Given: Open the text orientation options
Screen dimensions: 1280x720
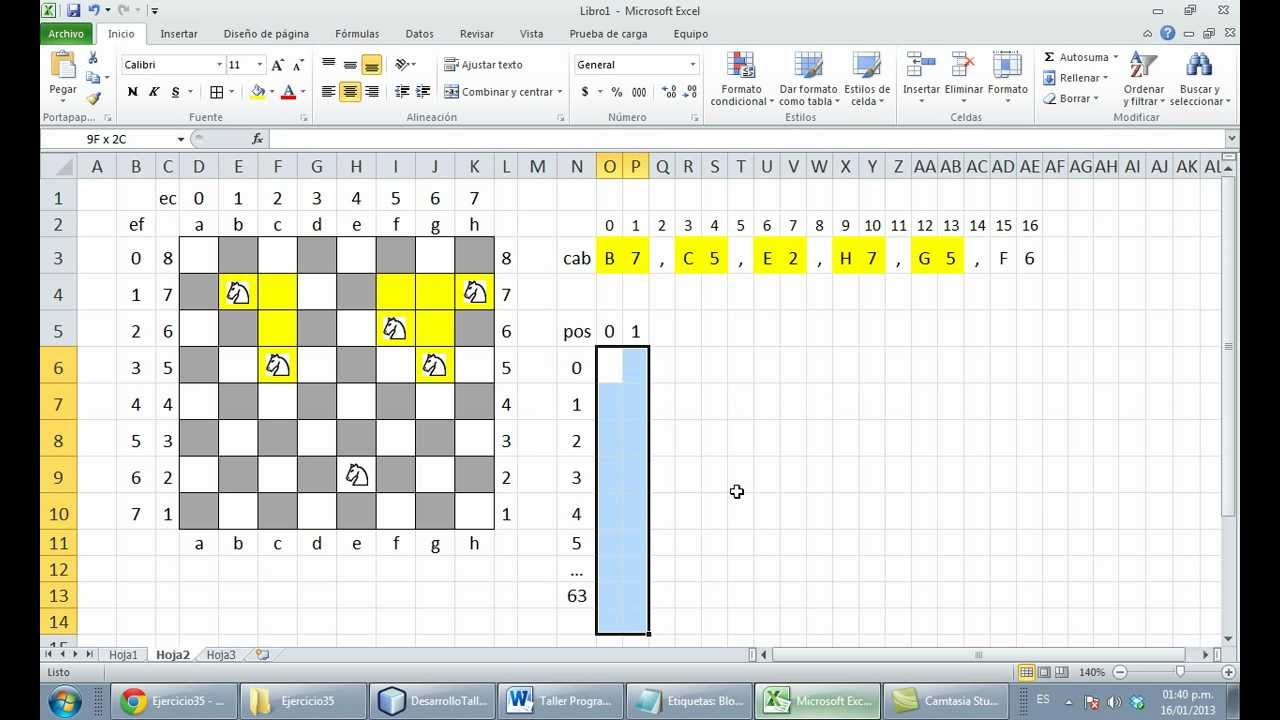Looking at the screenshot, I should click(x=405, y=65).
